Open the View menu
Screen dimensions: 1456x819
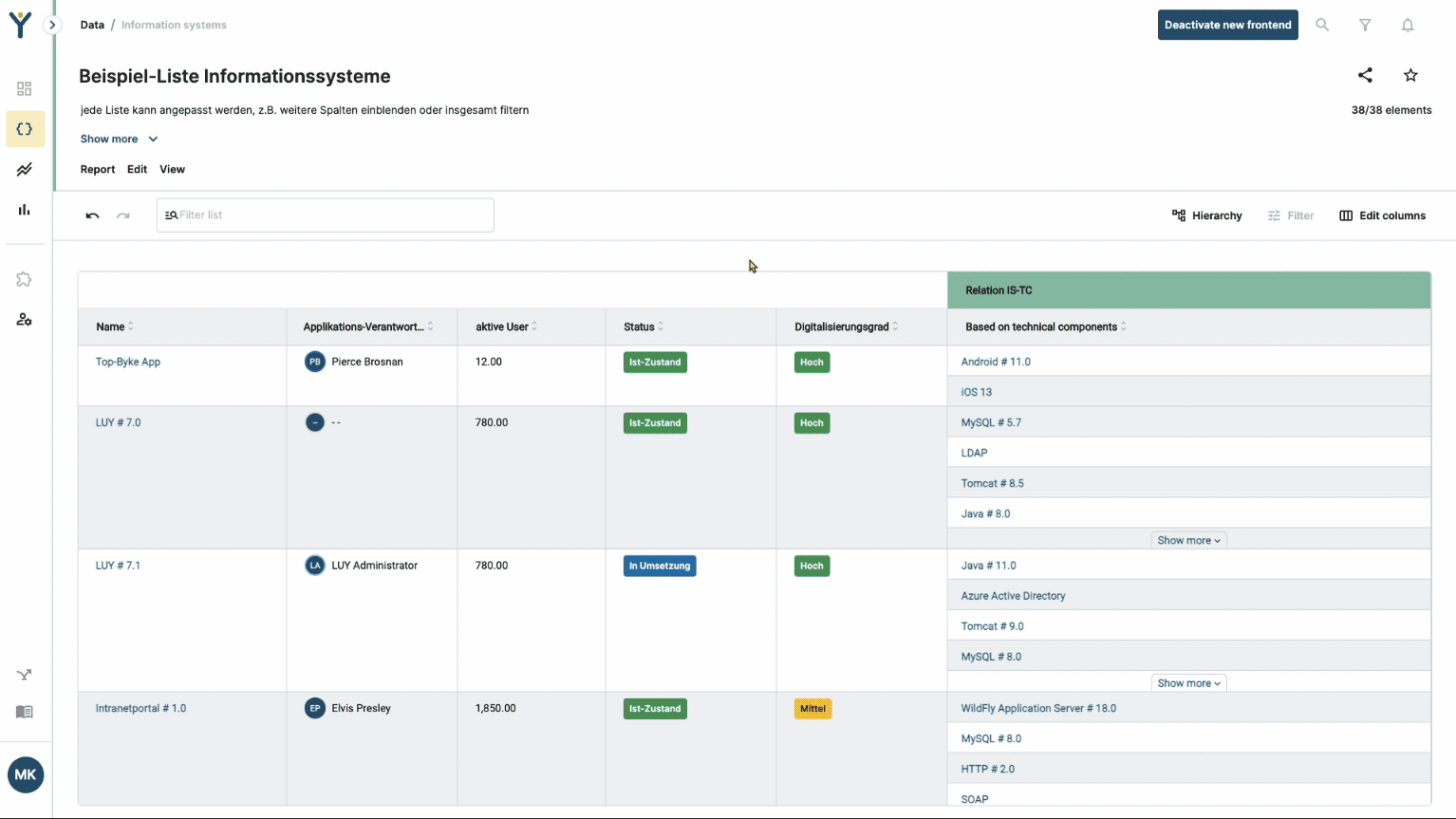(x=172, y=169)
